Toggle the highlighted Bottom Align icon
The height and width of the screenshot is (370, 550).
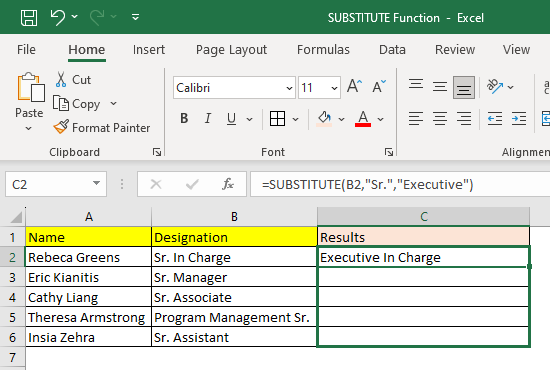point(464,87)
